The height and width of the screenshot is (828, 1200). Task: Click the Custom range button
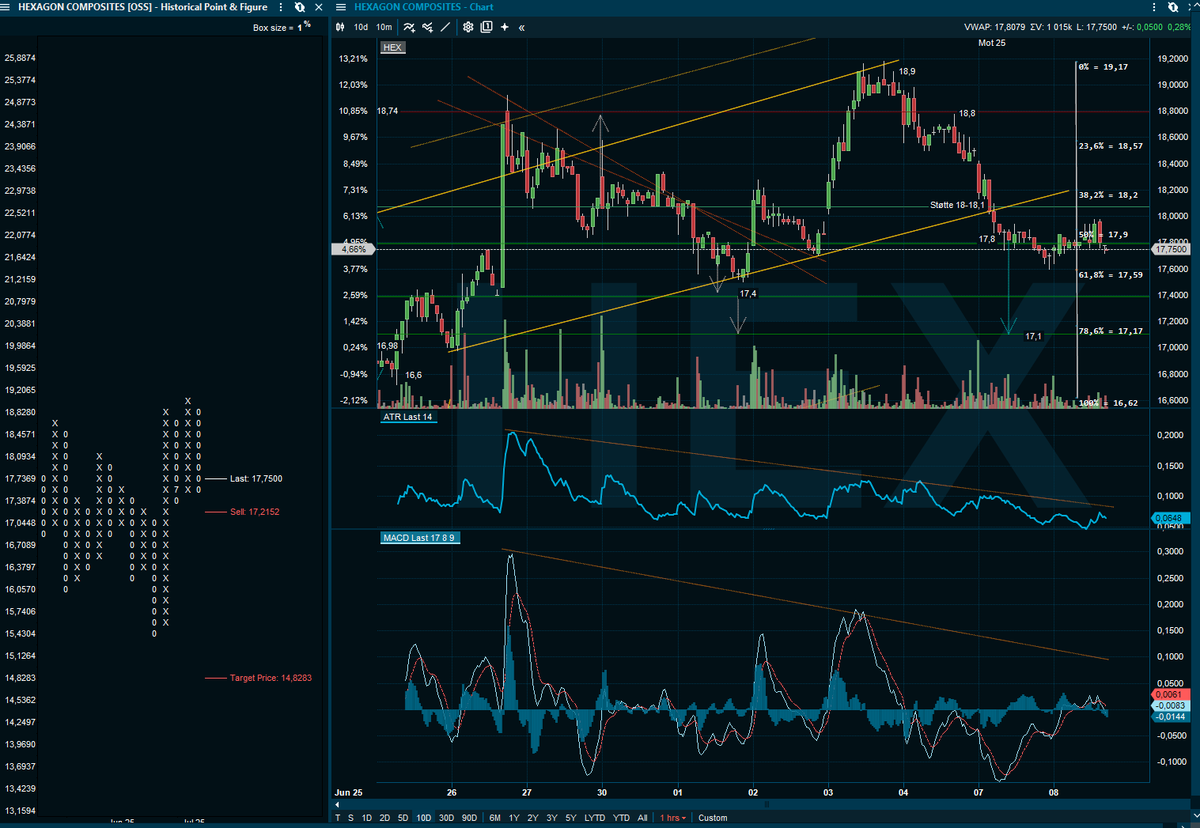point(713,818)
